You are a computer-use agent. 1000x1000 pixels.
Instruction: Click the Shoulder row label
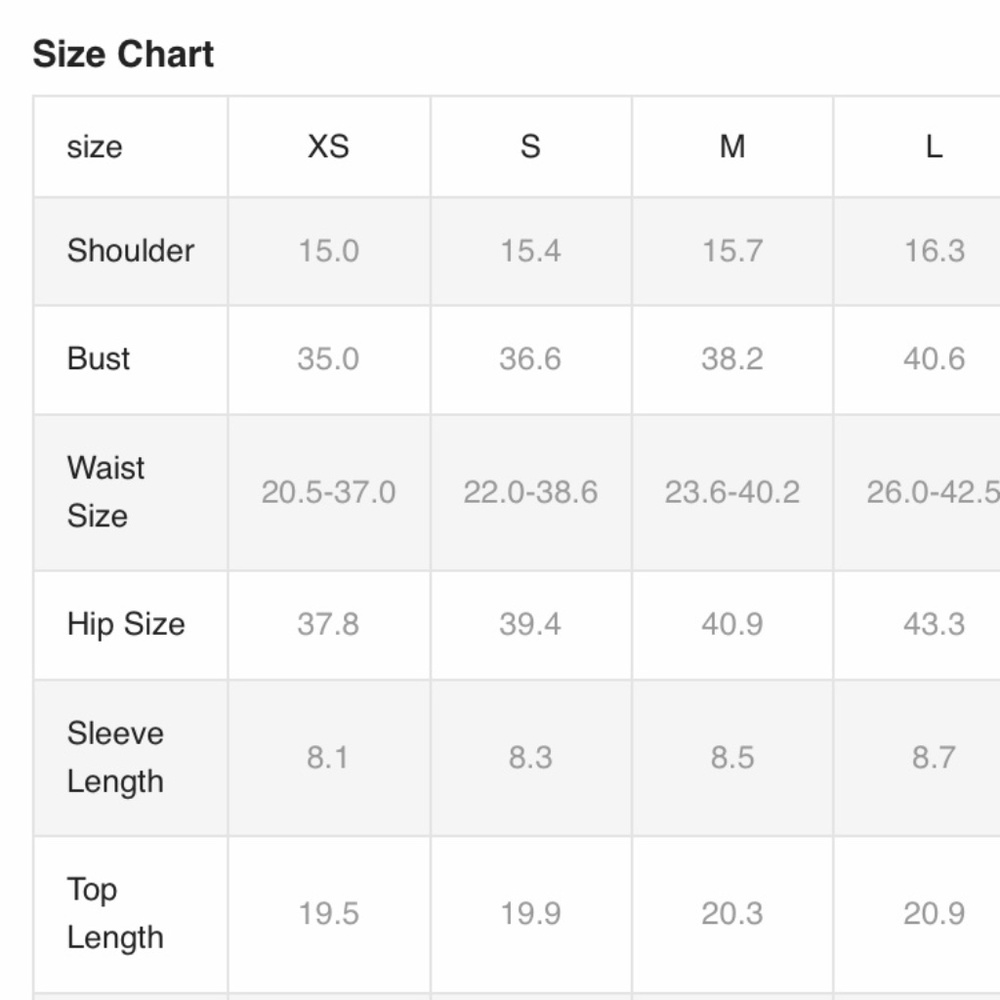pos(131,250)
